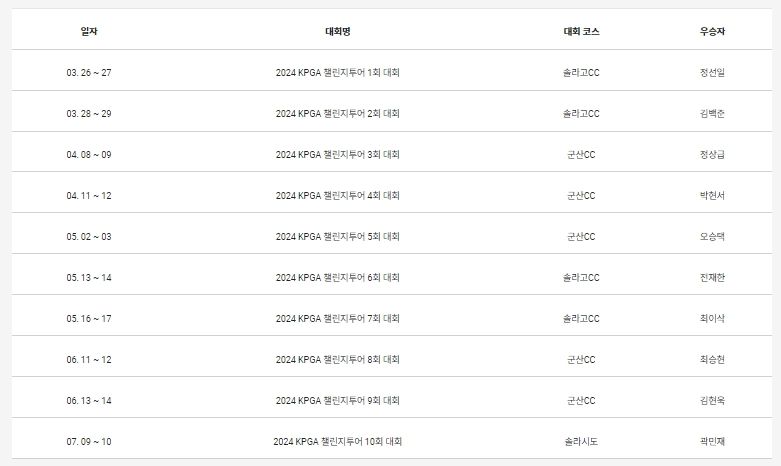Select the 04. 08 ~ 09 date cell
Viewport: 781px width, 466px height.
89,154
